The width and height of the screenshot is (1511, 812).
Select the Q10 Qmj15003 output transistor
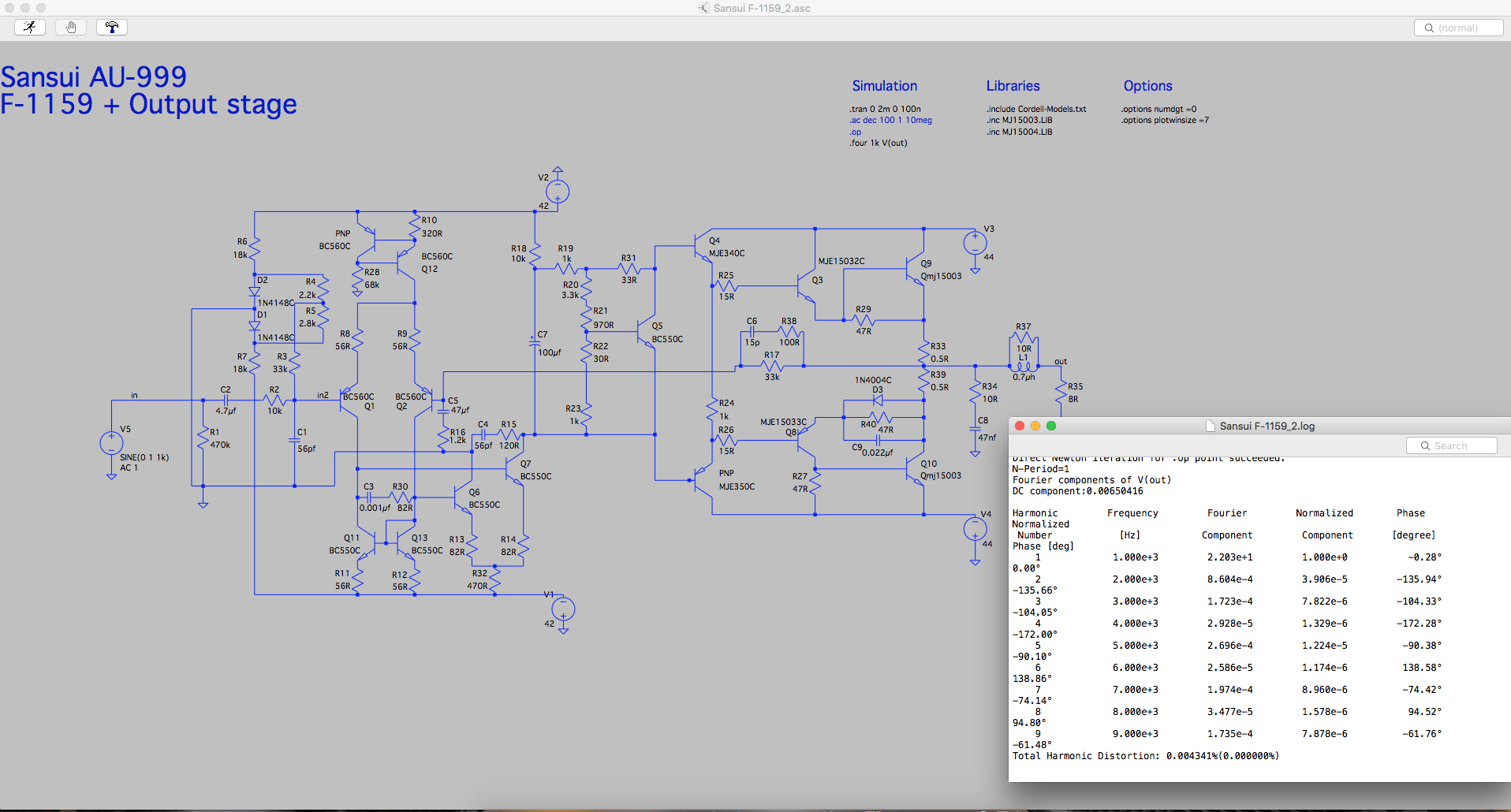point(915,471)
